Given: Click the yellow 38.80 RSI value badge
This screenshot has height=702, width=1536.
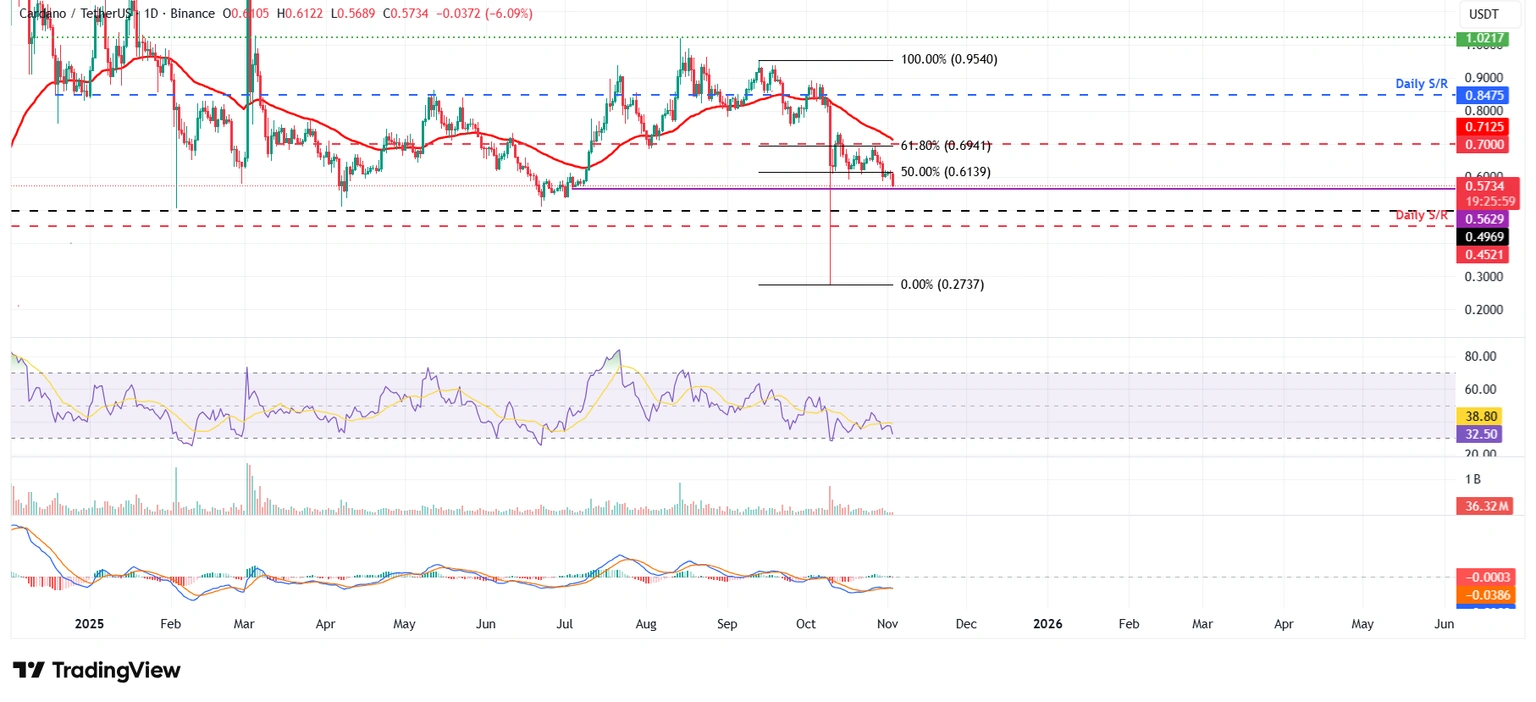Looking at the screenshot, I should [x=1482, y=415].
